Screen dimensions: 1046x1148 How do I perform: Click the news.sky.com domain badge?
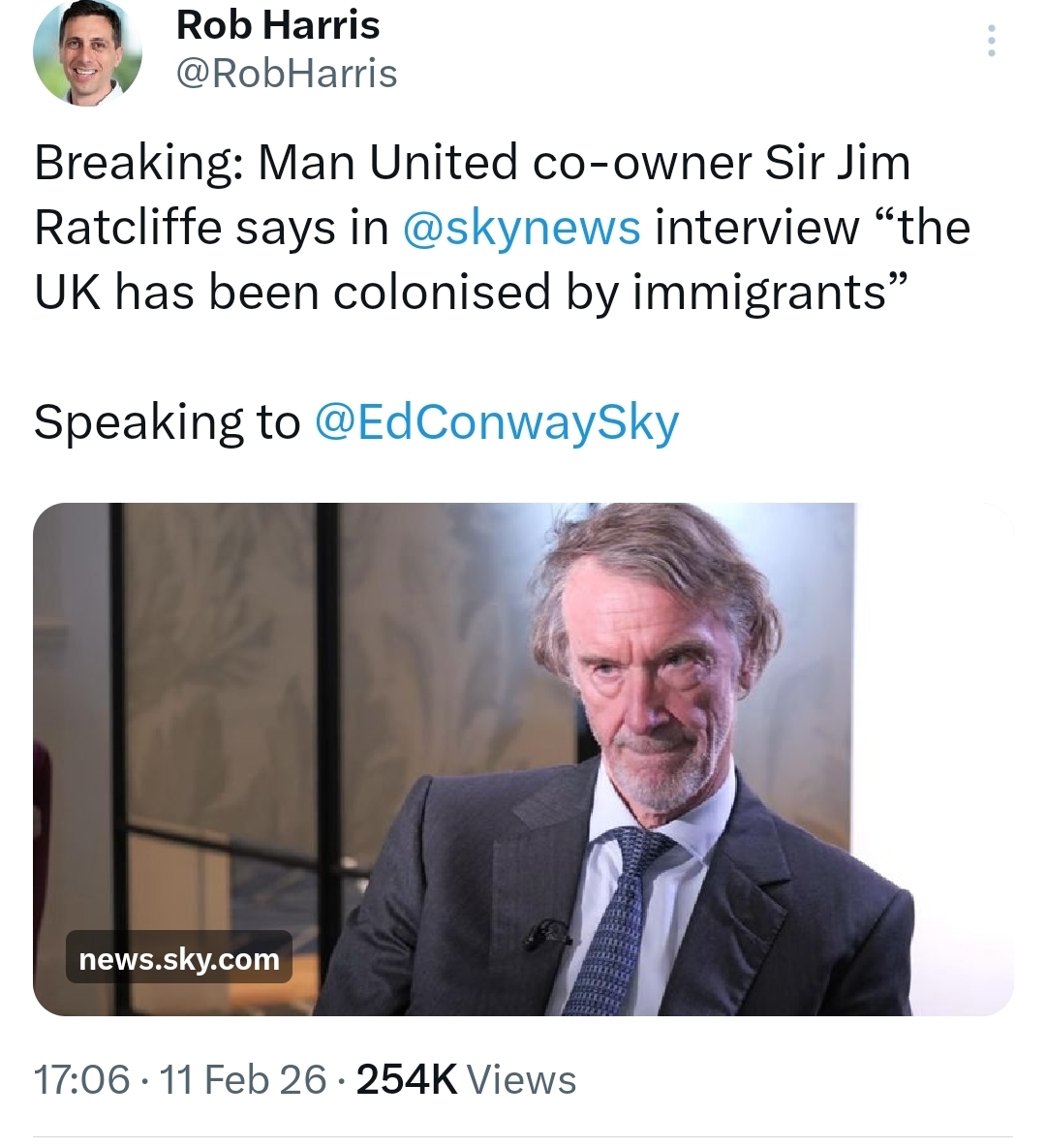[179, 959]
